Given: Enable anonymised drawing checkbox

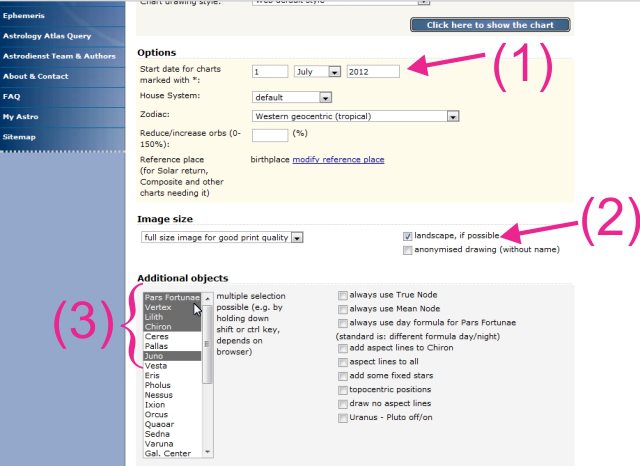Looking at the screenshot, I should [408, 249].
